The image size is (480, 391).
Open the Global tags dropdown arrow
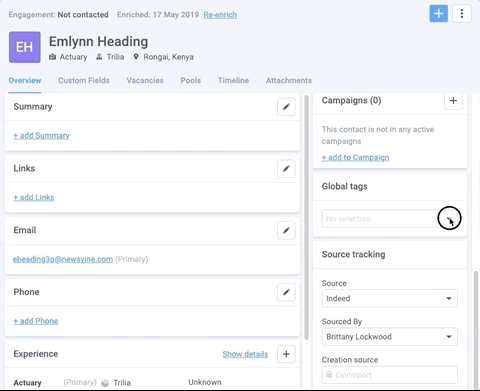pos(449,219)
